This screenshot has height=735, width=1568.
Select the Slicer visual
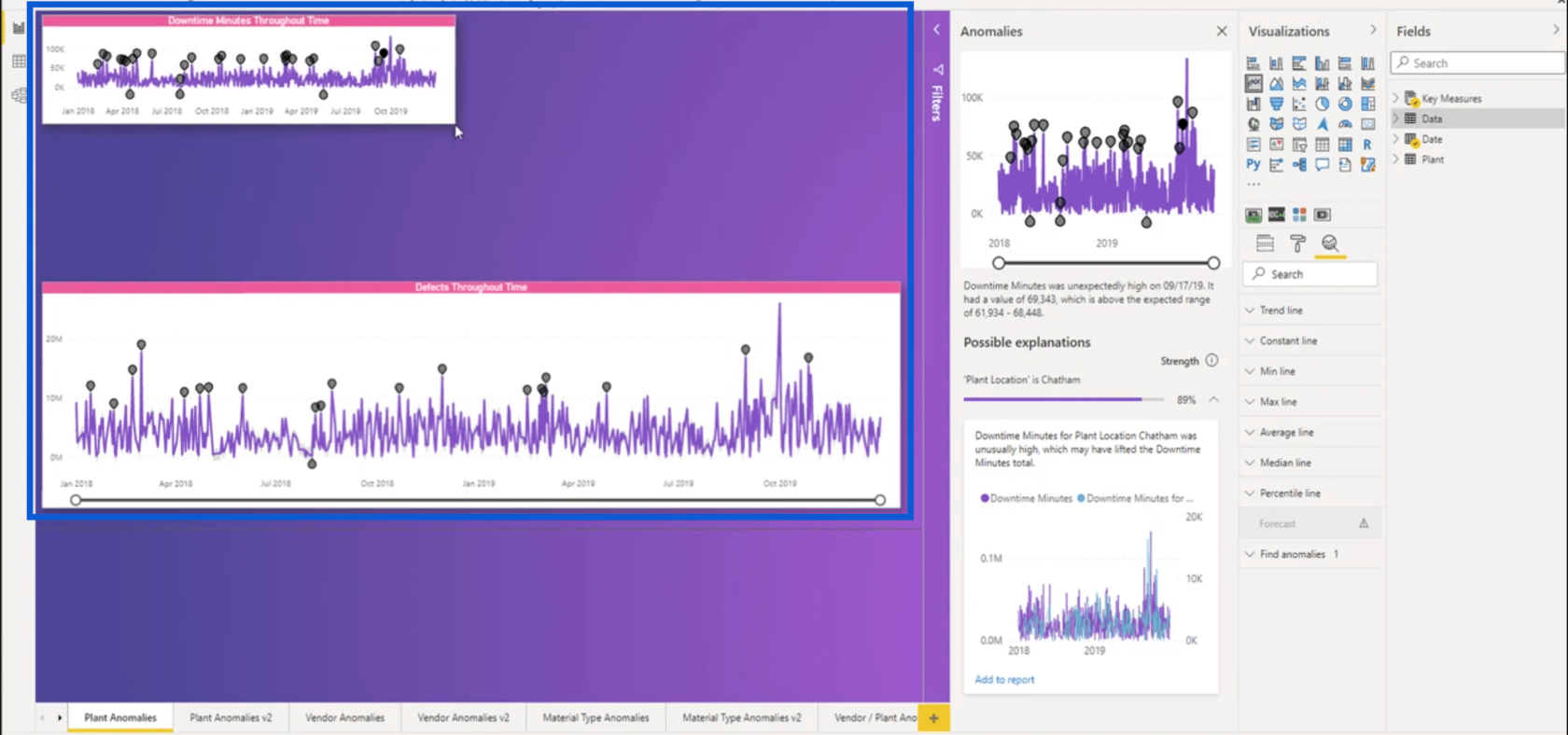pos(1299,145)
